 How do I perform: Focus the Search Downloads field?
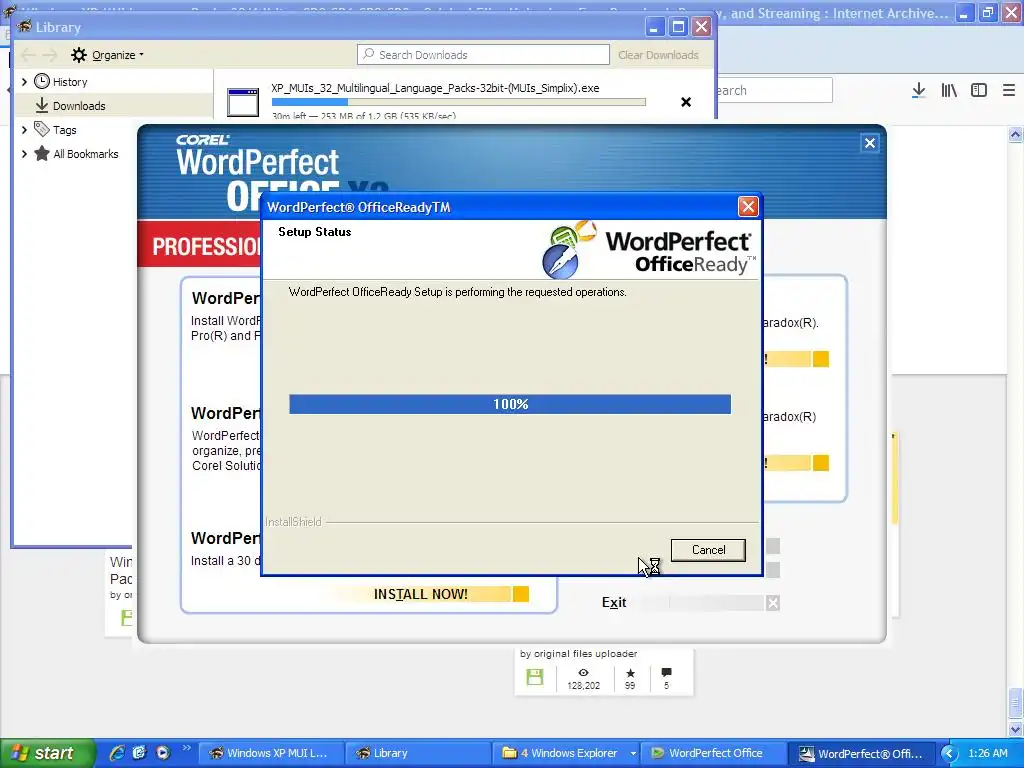483,55
